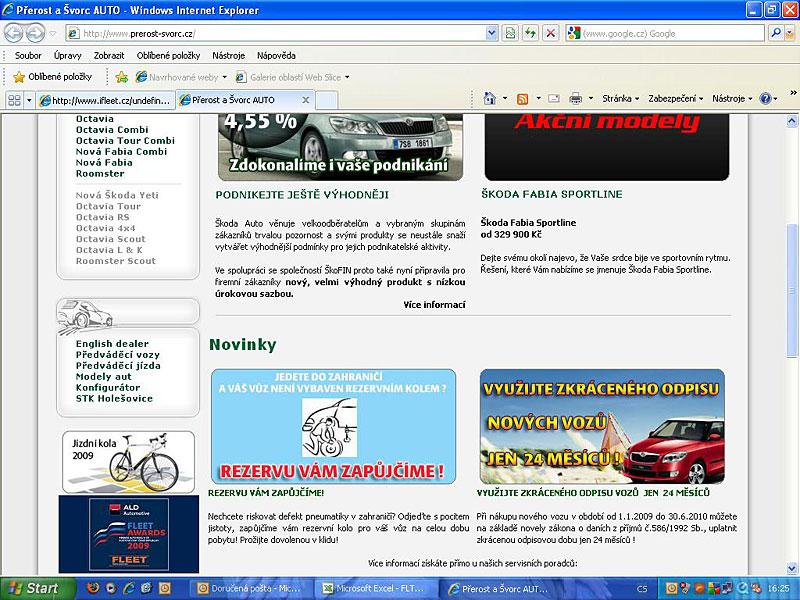Click the Více informací link
The height and width of the screenshot is (600, 800).
click(x=434, y=305)
